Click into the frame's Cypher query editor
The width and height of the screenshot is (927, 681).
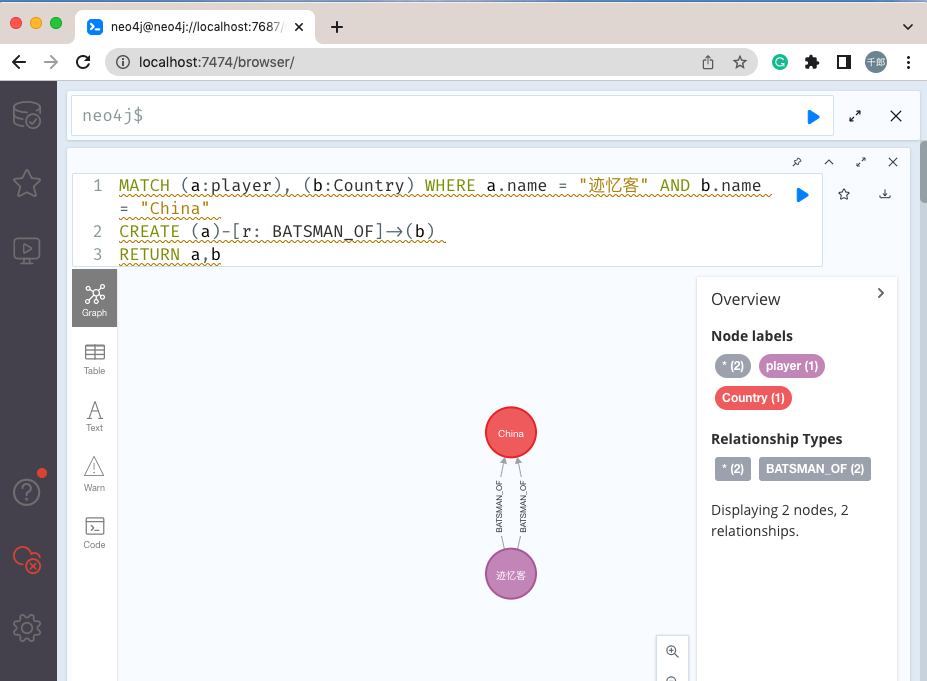click(447, 220)
